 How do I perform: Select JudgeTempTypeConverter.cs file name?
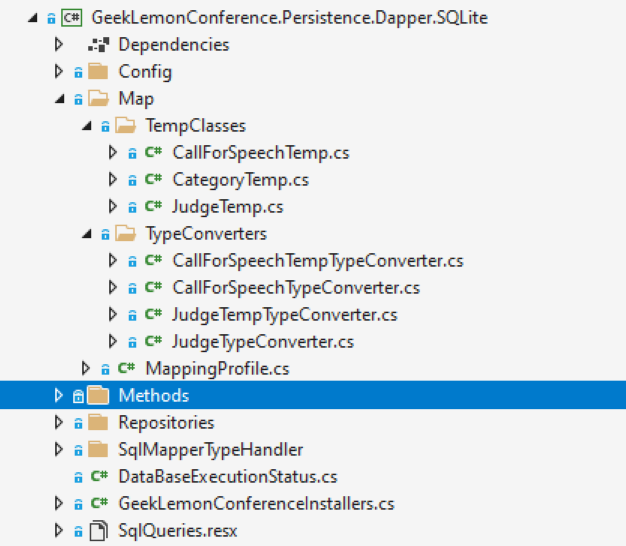[285, 315]
